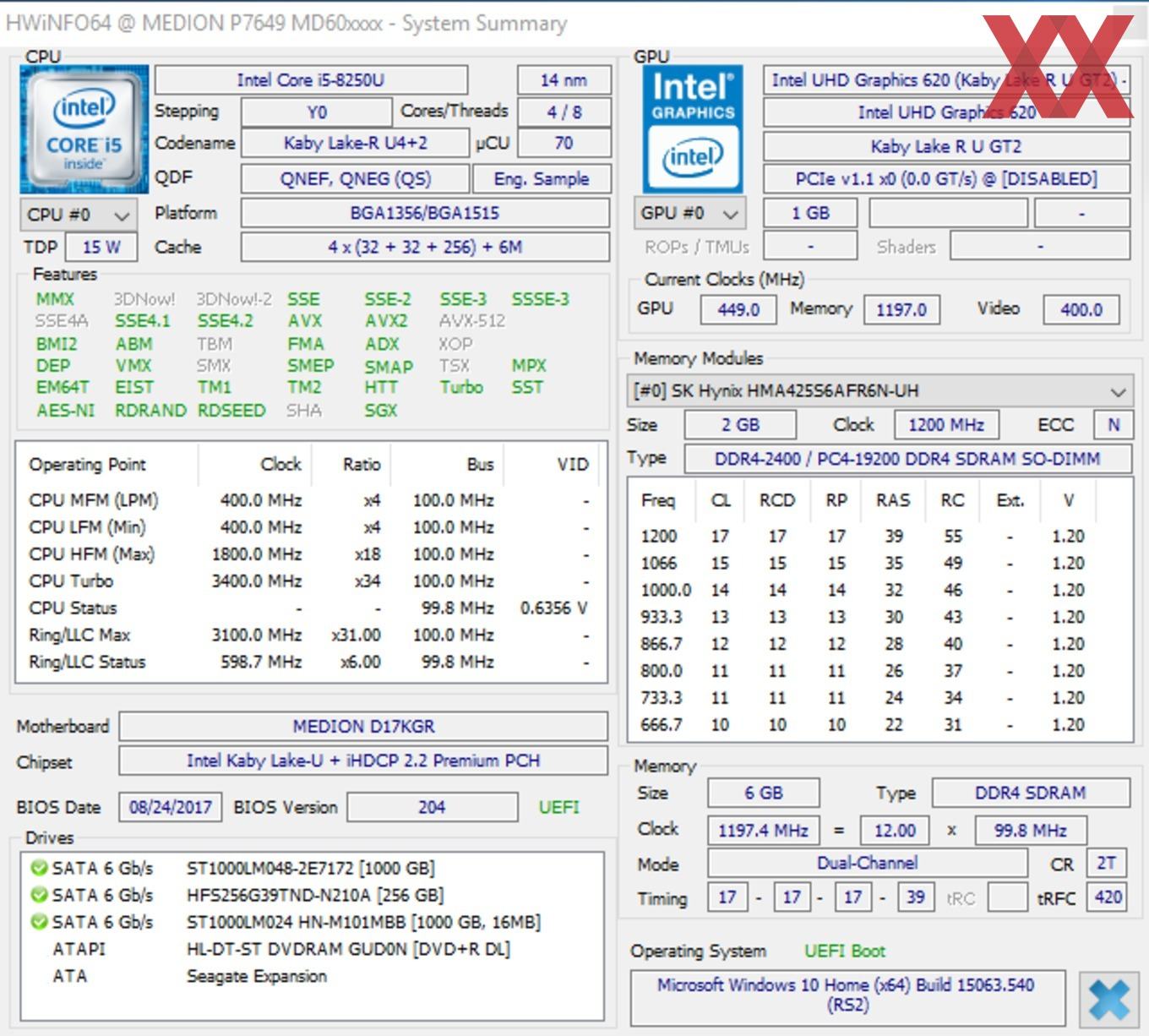Click the AES-NI feature label

pyautogui.click(x=65, y=411)
